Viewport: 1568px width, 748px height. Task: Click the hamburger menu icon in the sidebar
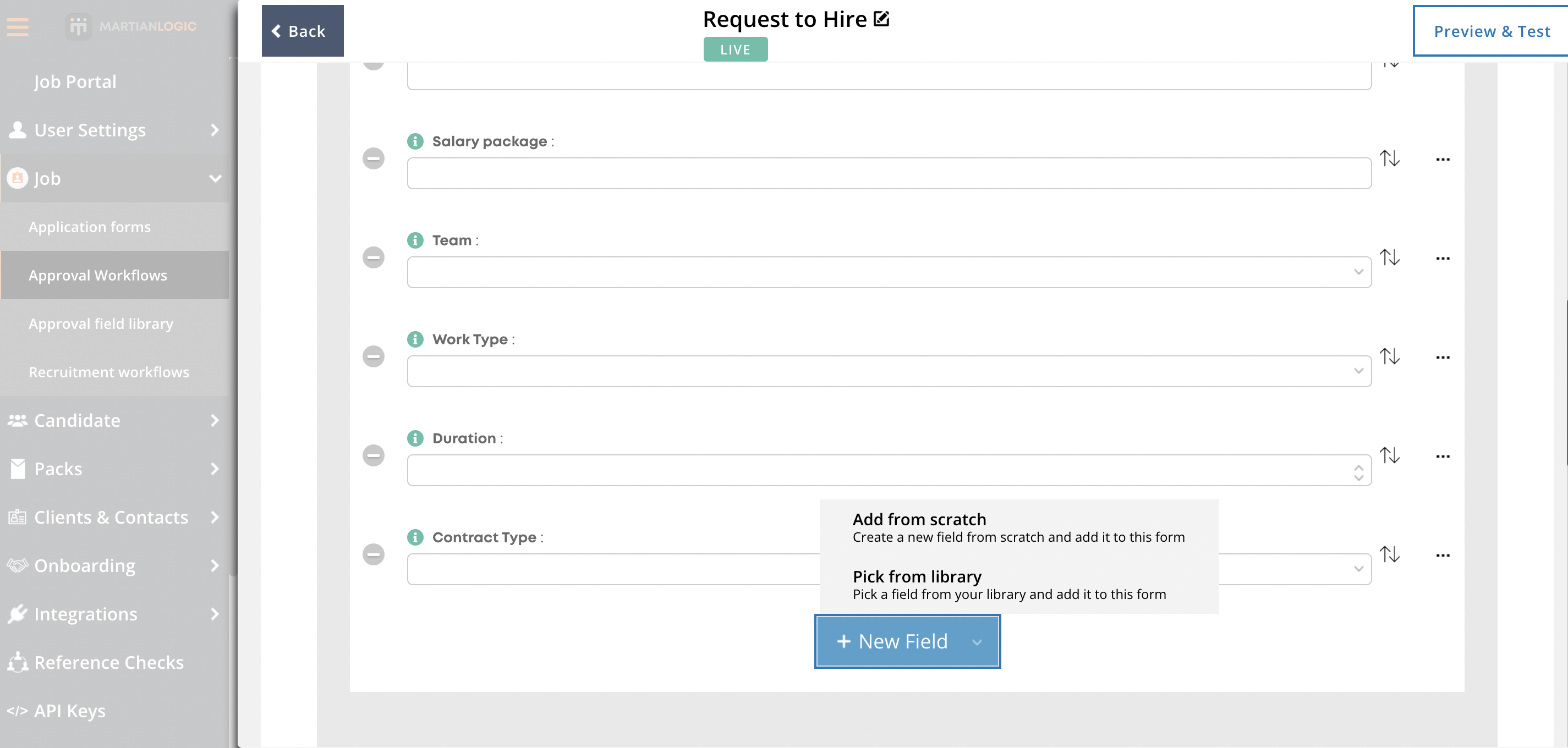coord(18,27)
